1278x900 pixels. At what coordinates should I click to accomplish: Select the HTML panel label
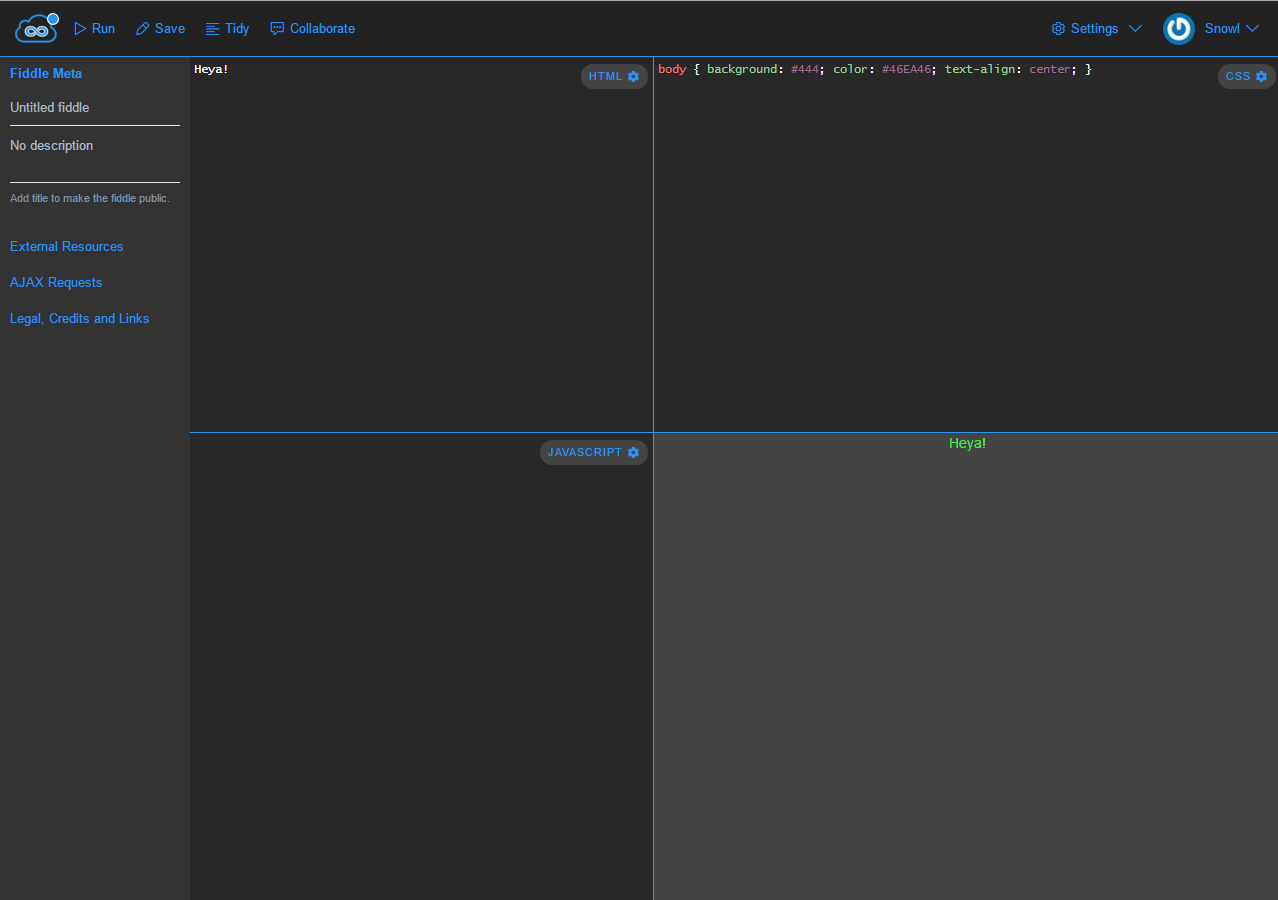click(605, 76)
